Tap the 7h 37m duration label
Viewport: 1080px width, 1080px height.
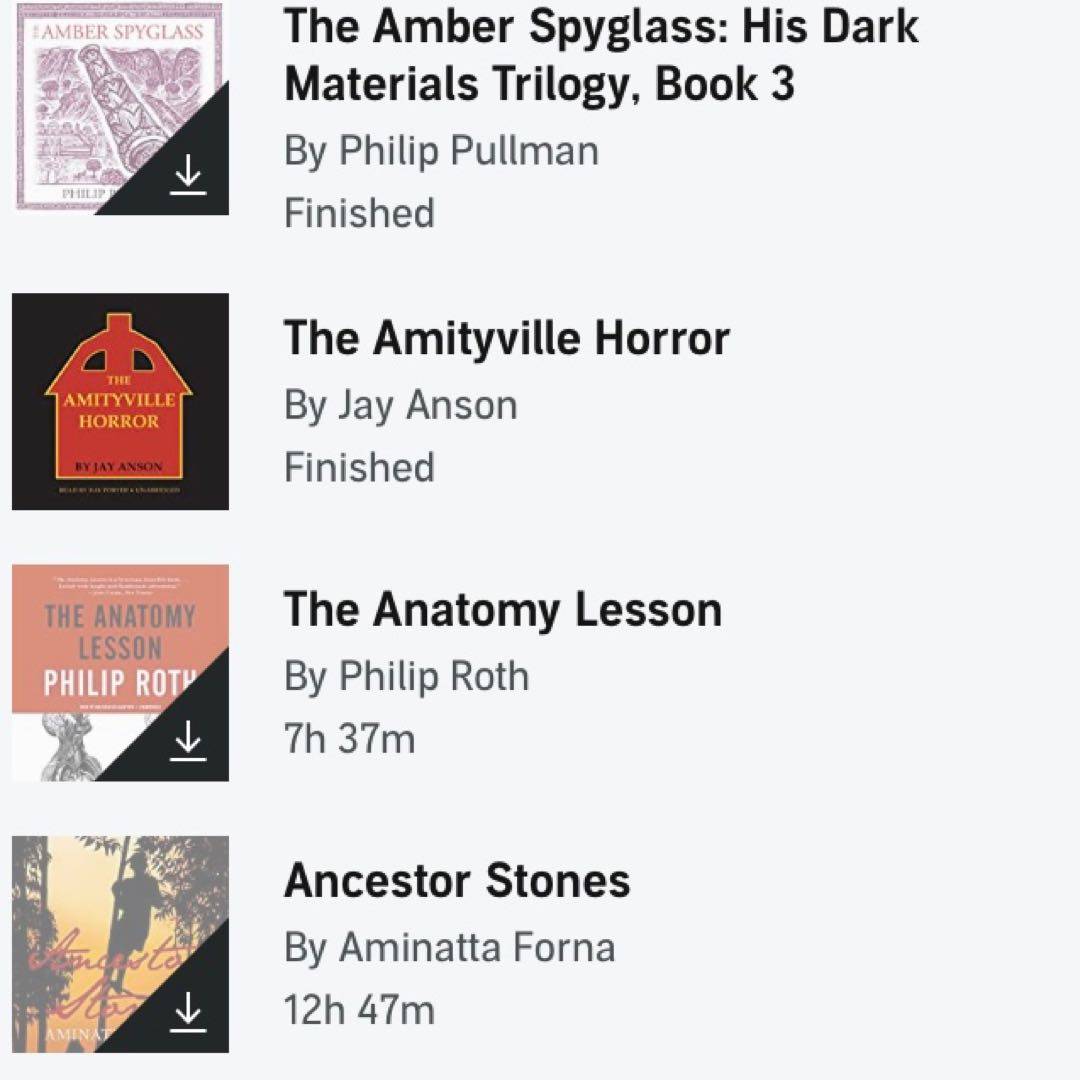pos(349,740)
